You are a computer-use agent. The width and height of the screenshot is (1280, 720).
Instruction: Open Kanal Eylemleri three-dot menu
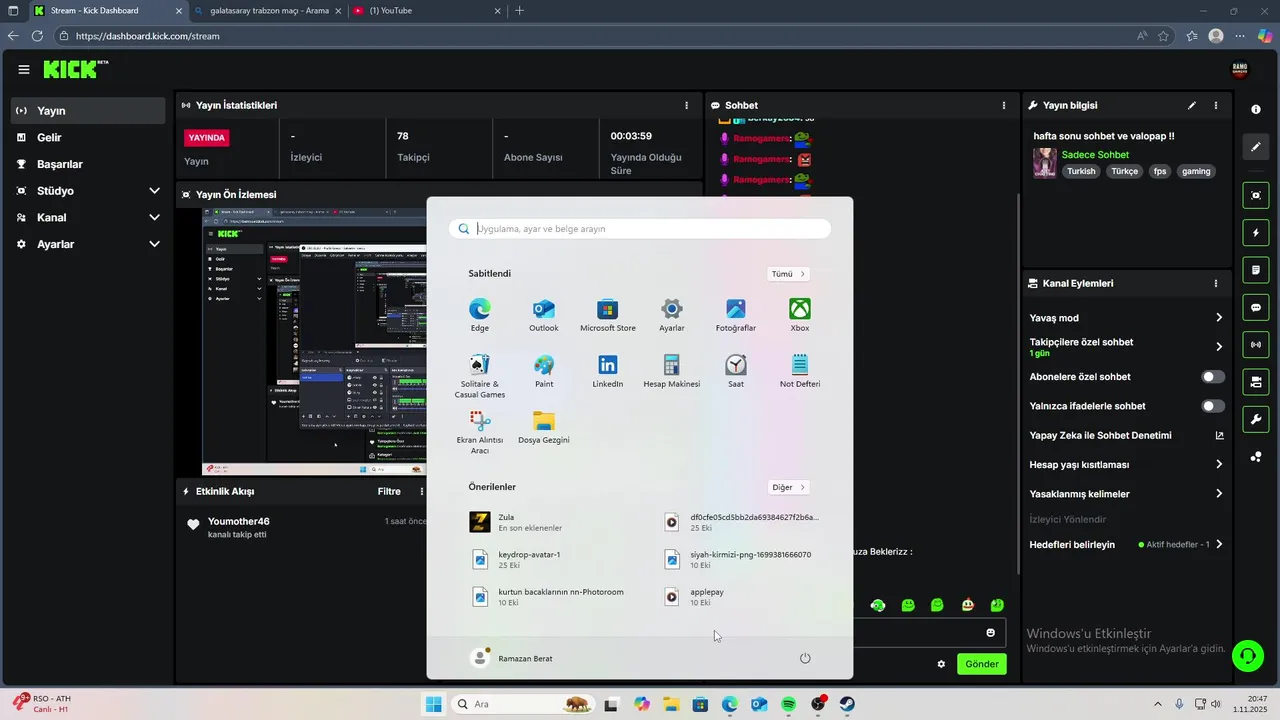pos(1216,284)
